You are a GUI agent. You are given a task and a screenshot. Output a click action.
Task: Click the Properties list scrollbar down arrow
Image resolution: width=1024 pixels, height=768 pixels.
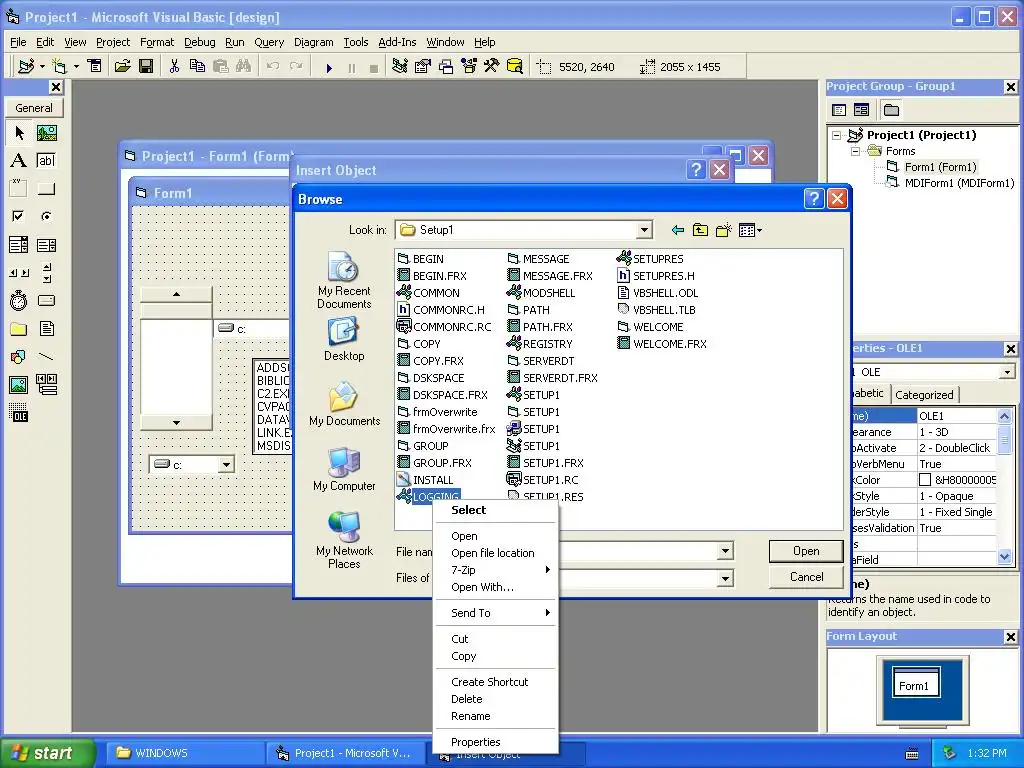[1004, 557]
